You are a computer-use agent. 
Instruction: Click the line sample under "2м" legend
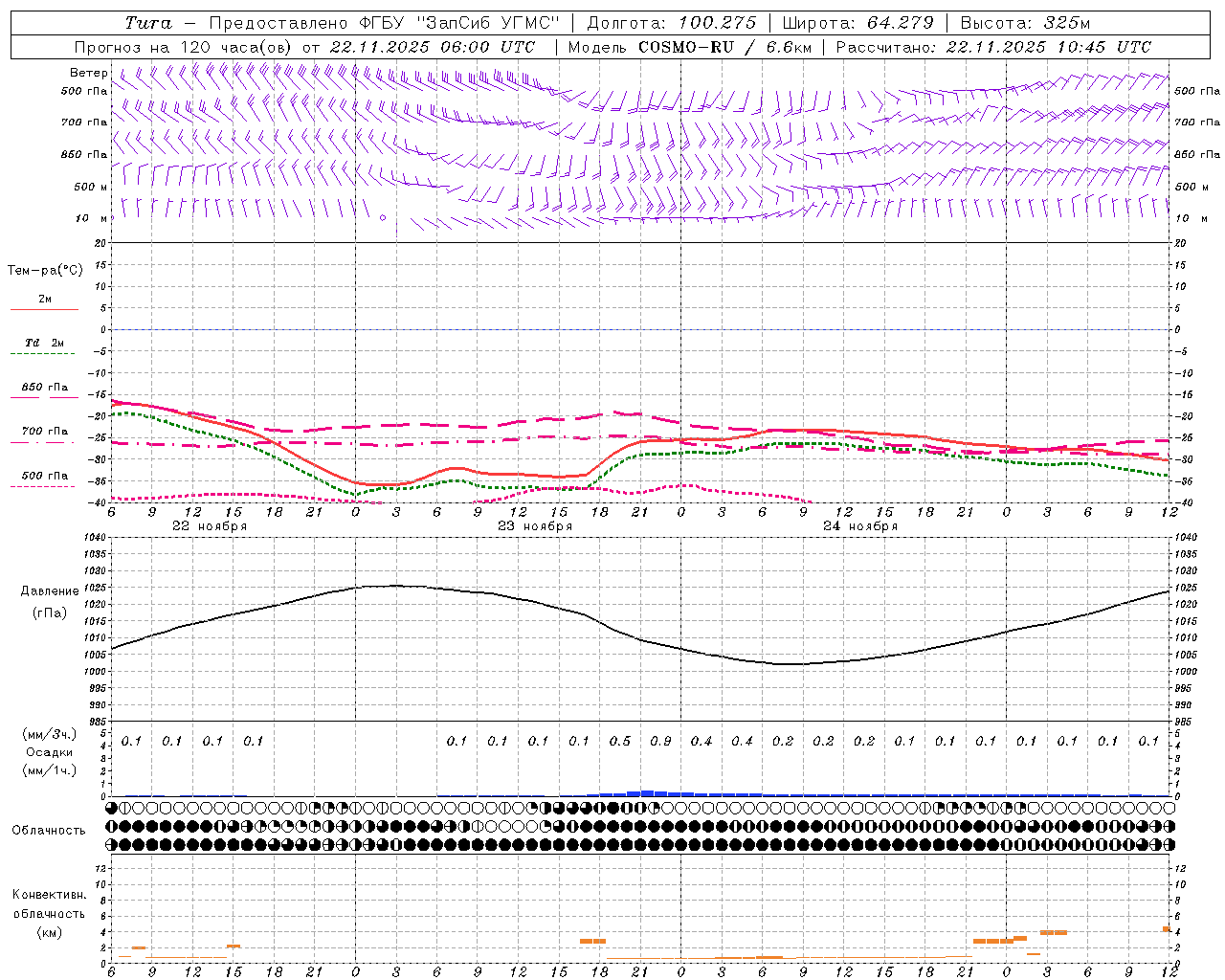(44, 310)
